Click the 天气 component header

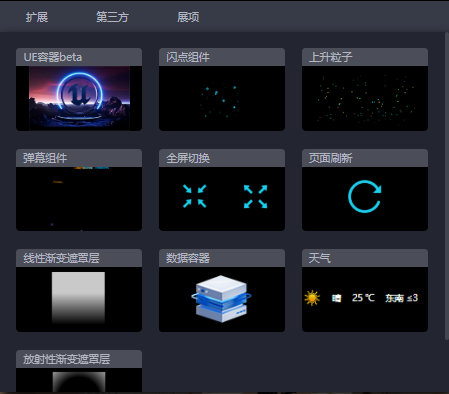365,258
